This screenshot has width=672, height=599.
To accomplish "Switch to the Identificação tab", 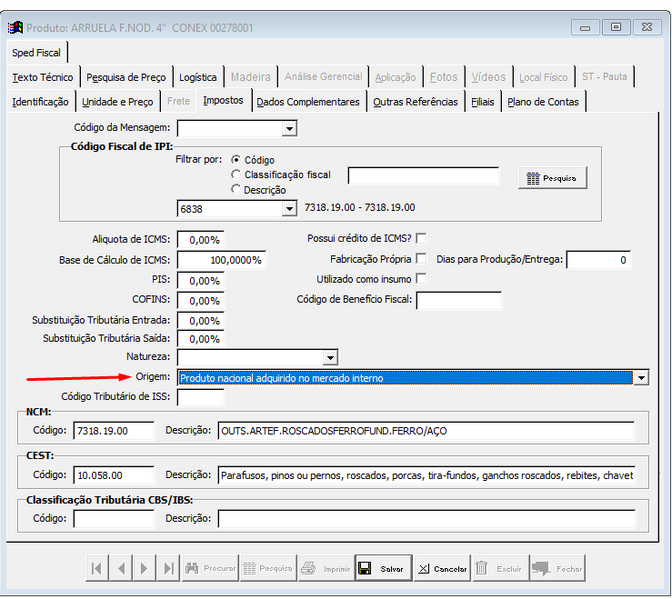I will 40,102.
